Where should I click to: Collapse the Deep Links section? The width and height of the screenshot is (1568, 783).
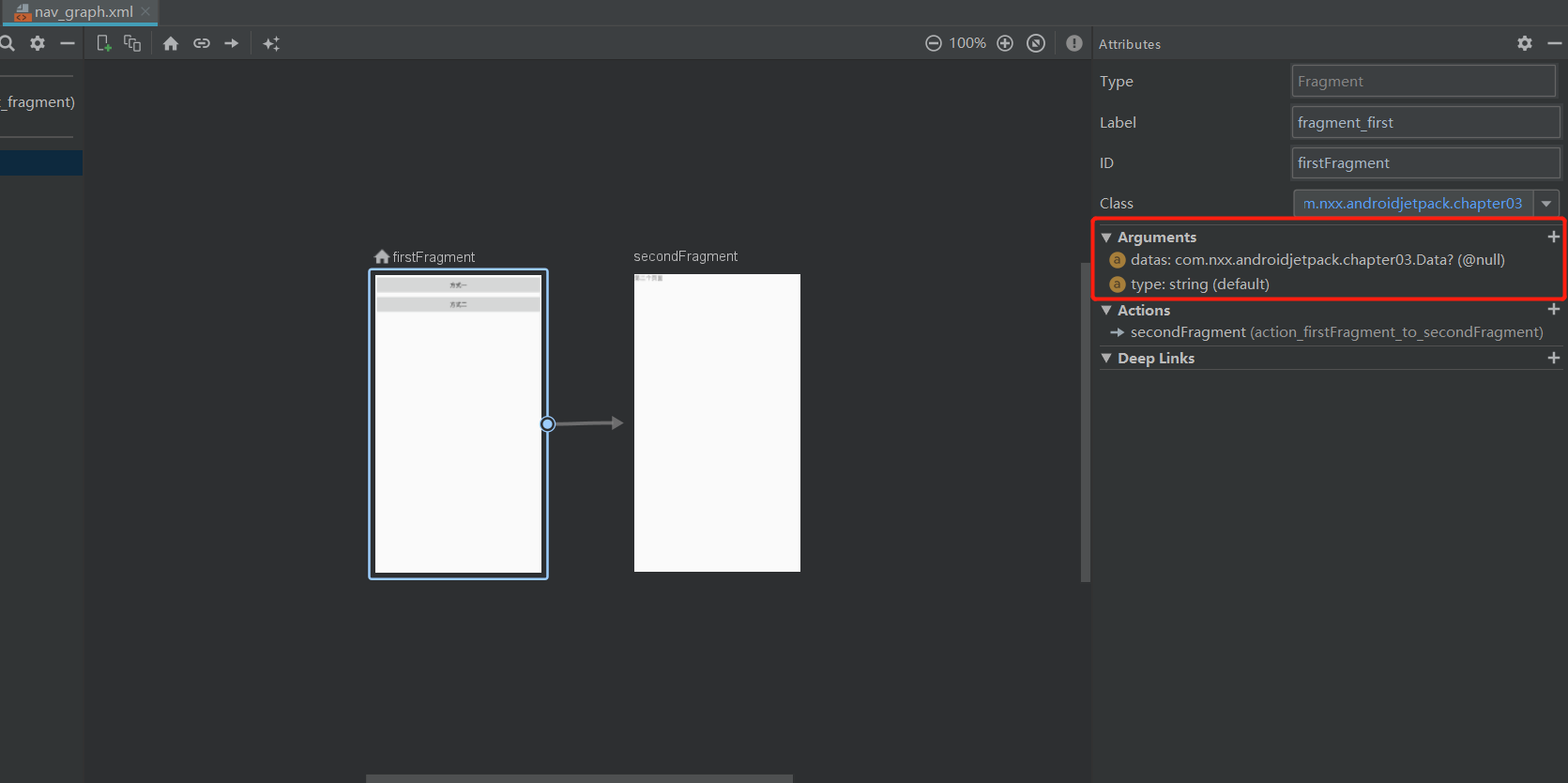pos(1106,358)
